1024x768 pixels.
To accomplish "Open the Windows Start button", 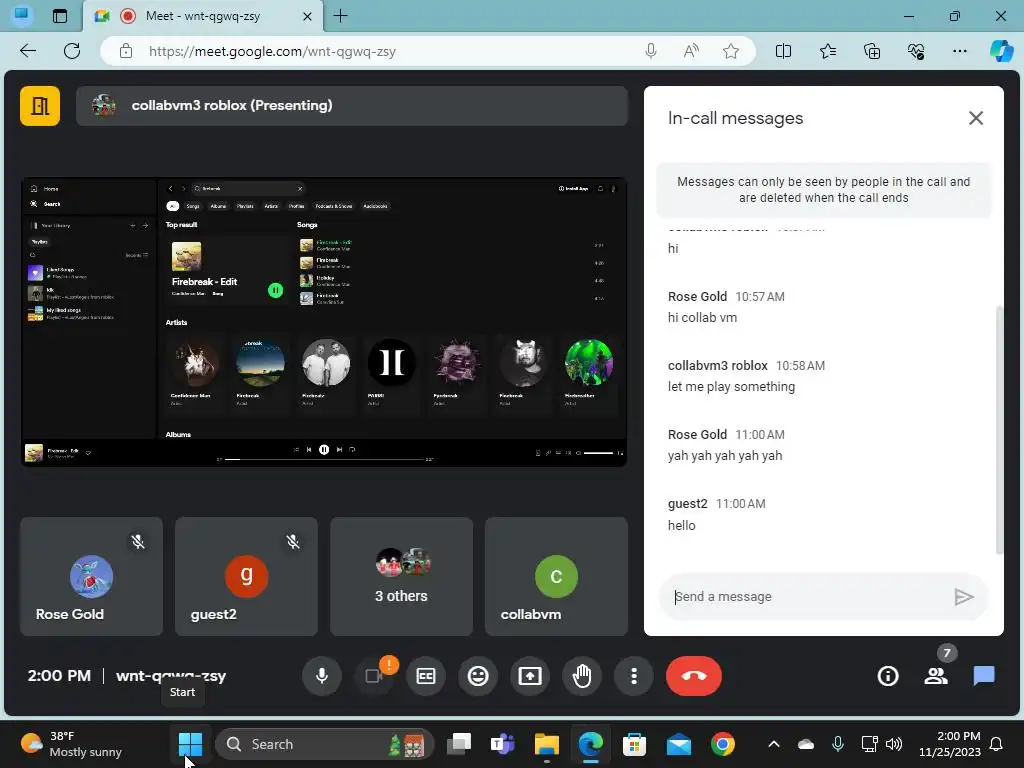I will (190, 744).
